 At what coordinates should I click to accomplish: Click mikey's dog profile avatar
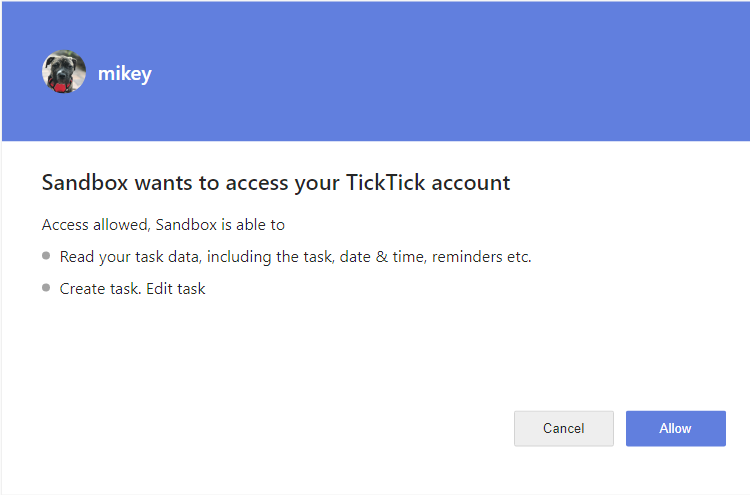[64, 72]
